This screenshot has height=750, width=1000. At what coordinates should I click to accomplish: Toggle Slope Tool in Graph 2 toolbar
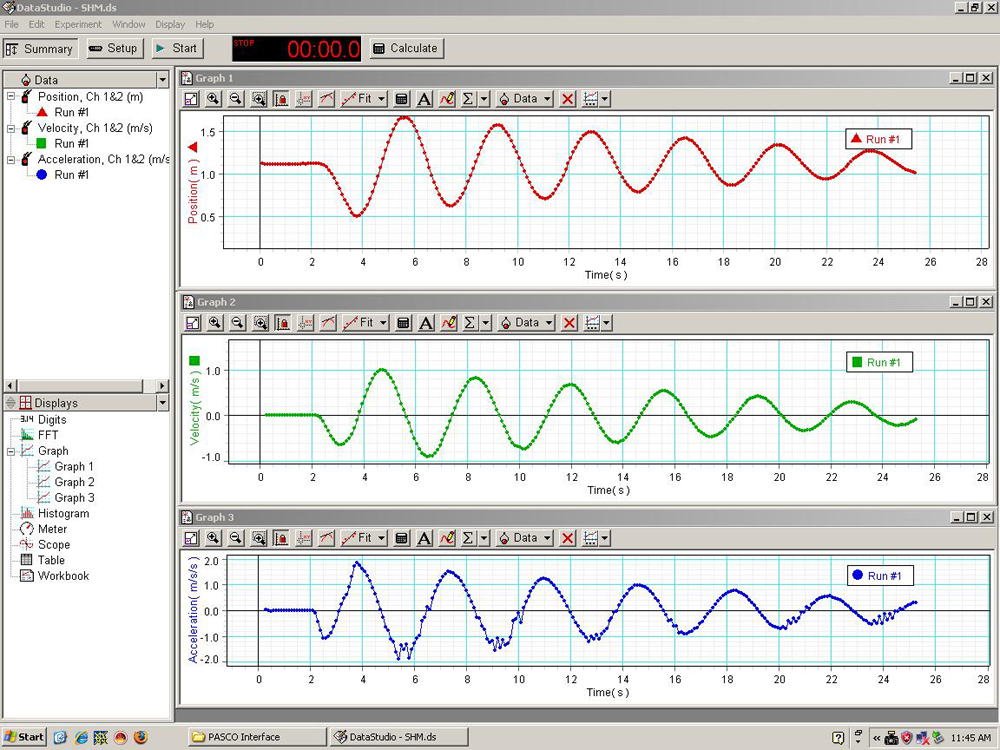click(x=328, y=323)
